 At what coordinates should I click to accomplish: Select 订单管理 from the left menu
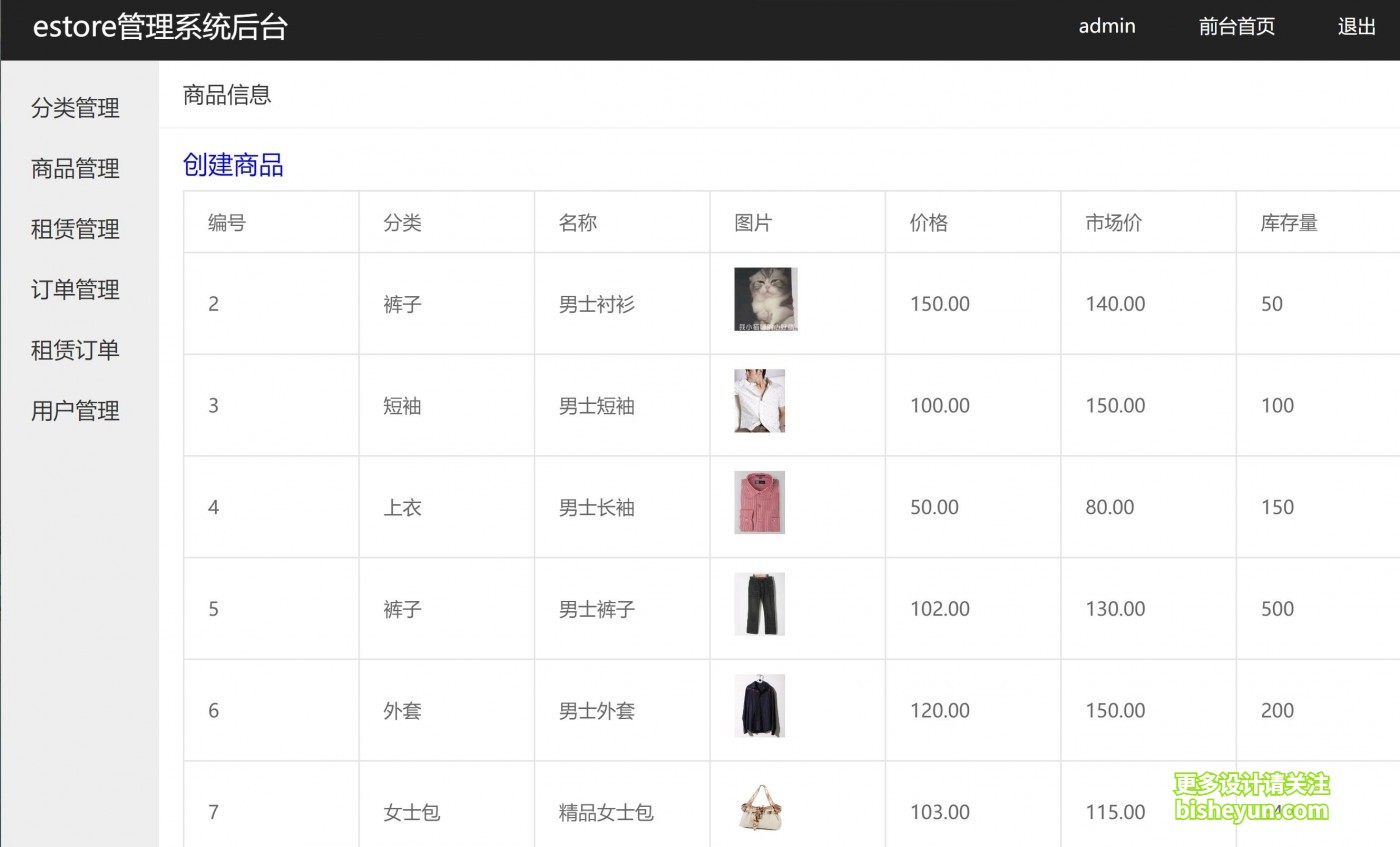75,290
